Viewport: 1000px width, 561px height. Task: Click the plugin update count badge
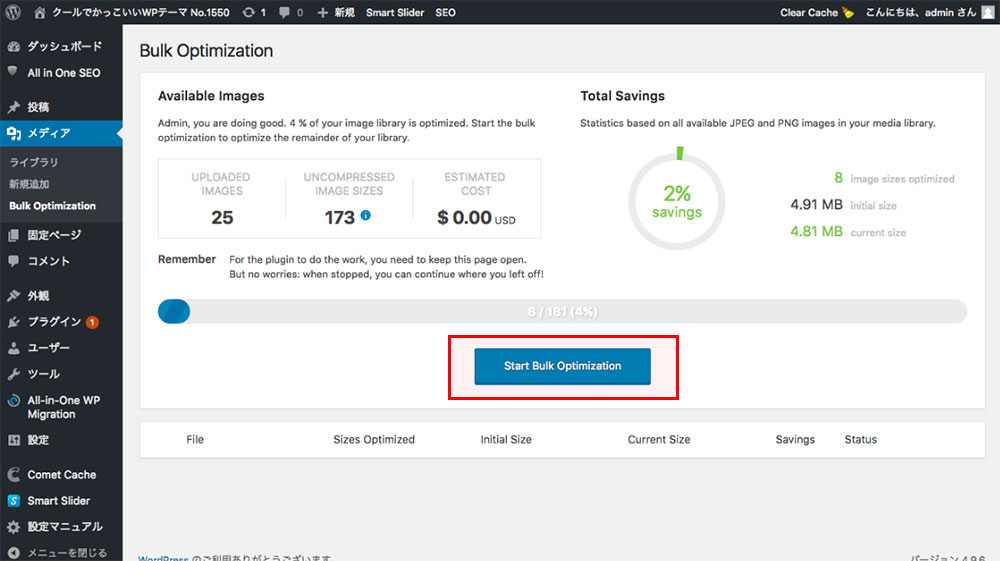tap(92, 323)
